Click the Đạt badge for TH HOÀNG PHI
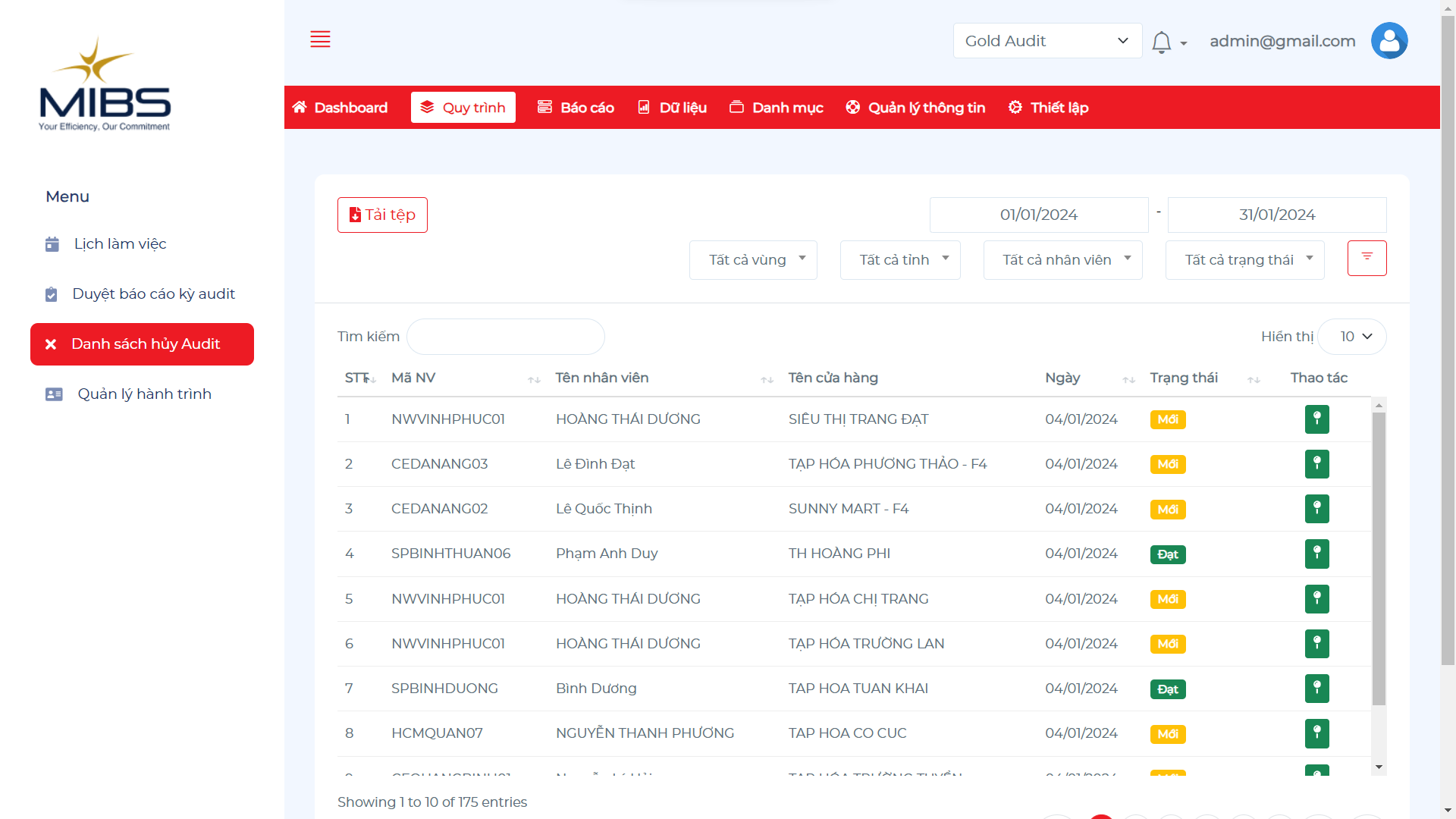 tap(1168, 554)
